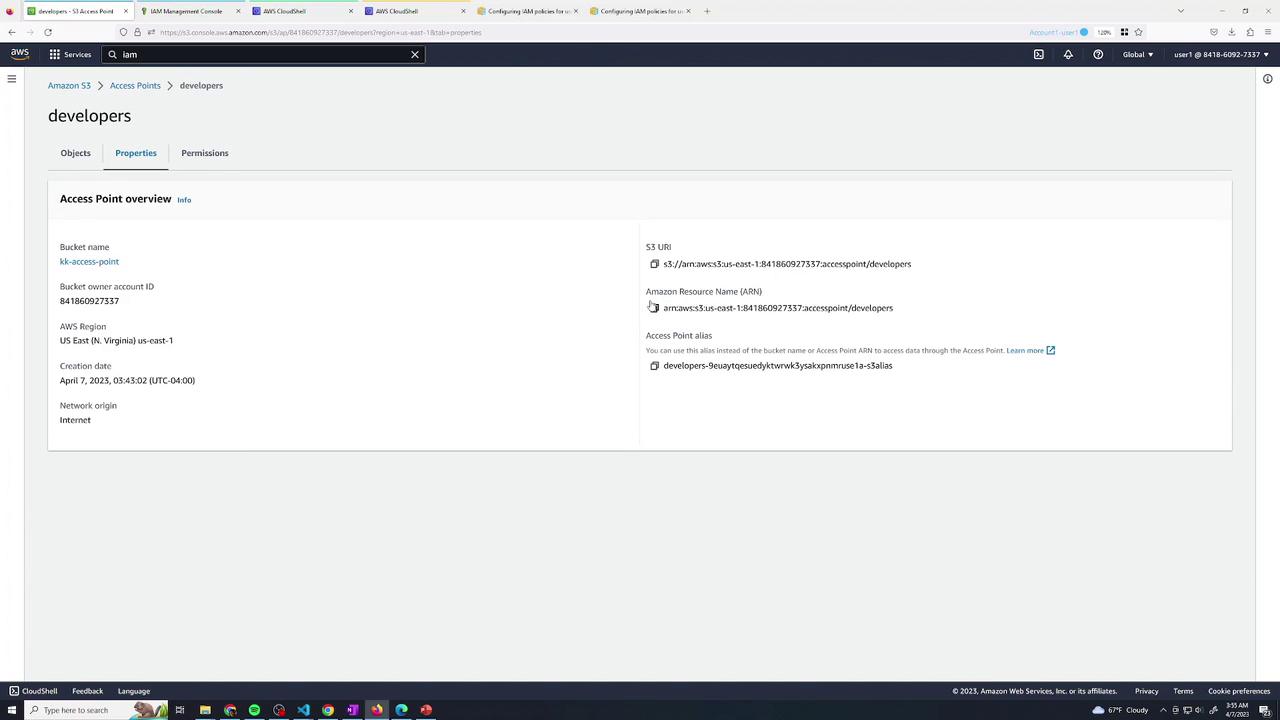Bookmark this page with the star icon
The image size is (1280, 720).
point(1138,32)
